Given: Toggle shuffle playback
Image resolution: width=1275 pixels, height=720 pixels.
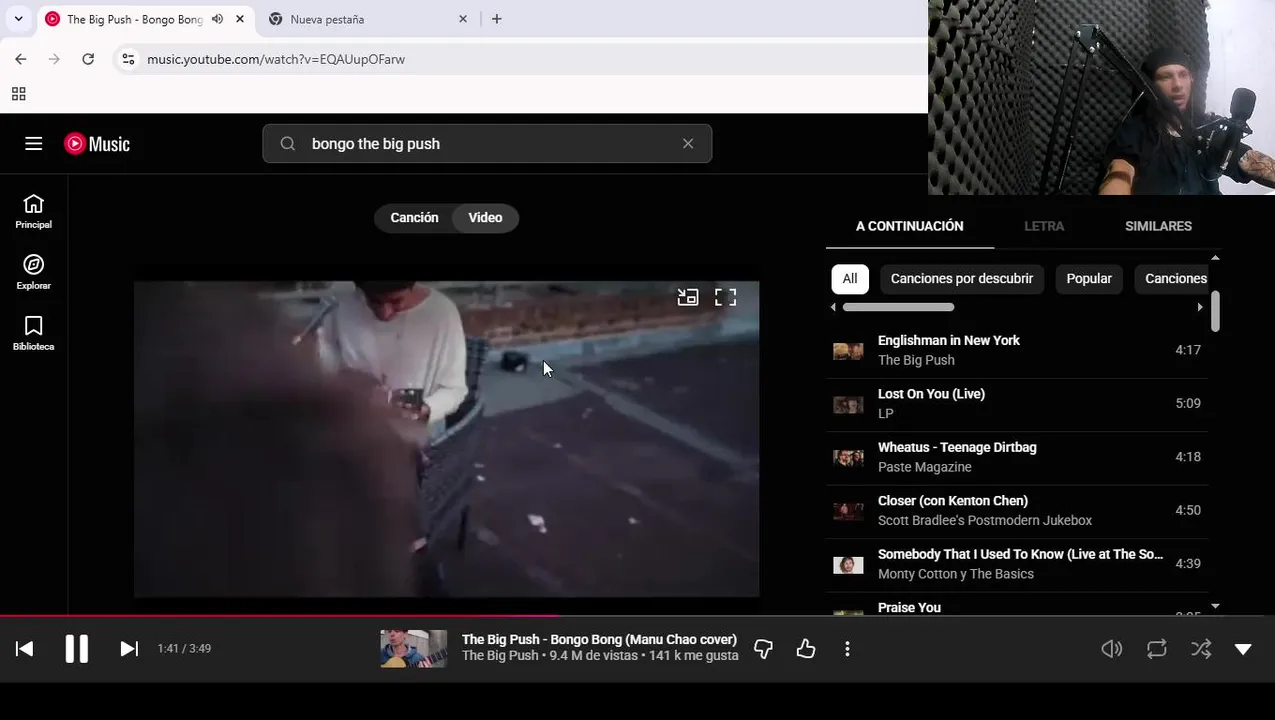Looking at the screenshot, I should click(1201, 649).
